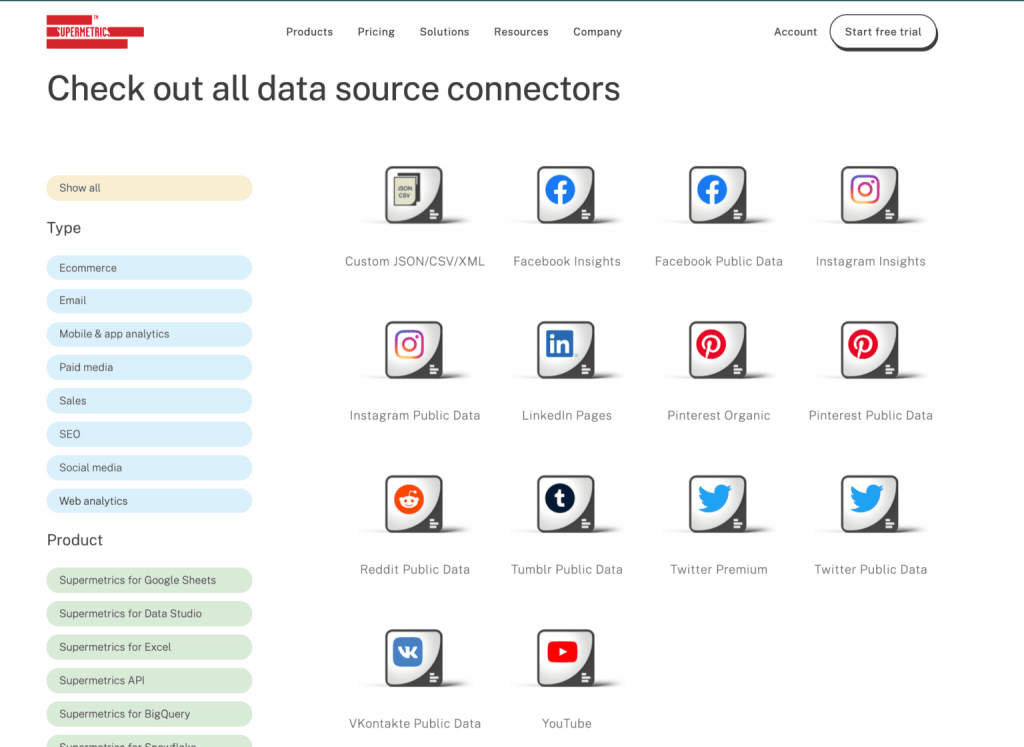1024x747 pixels.
Task: Click the Tumblr Public Data label
Action: 567,569
